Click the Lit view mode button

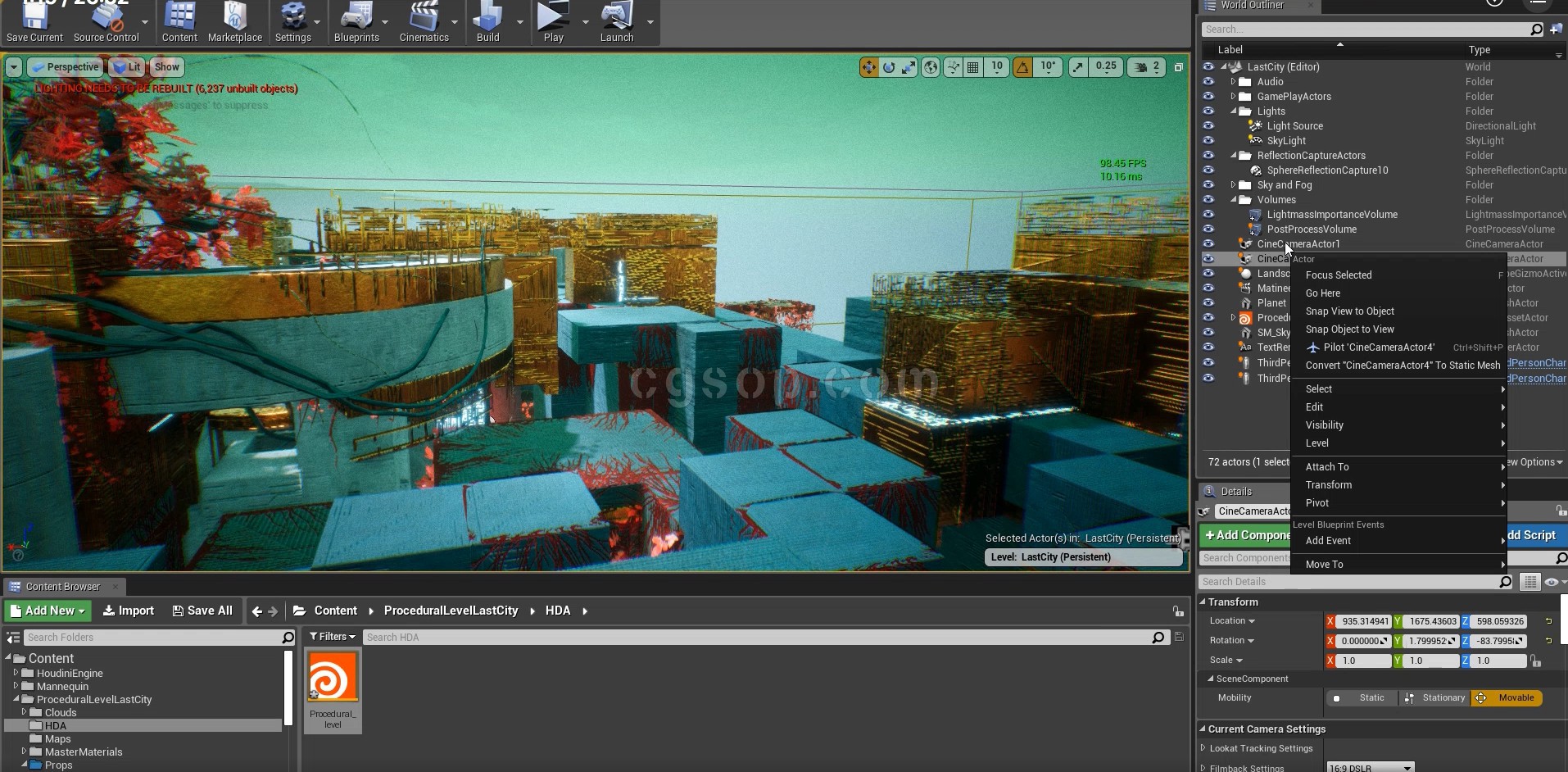pyautogui.click(x=127, y=67)
